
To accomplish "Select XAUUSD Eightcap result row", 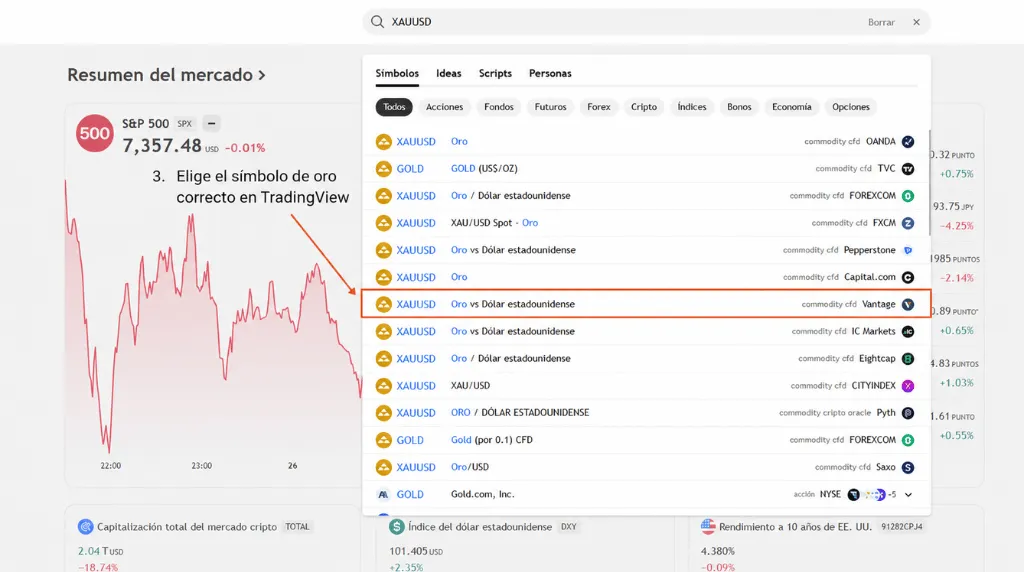I will [645, 358].
